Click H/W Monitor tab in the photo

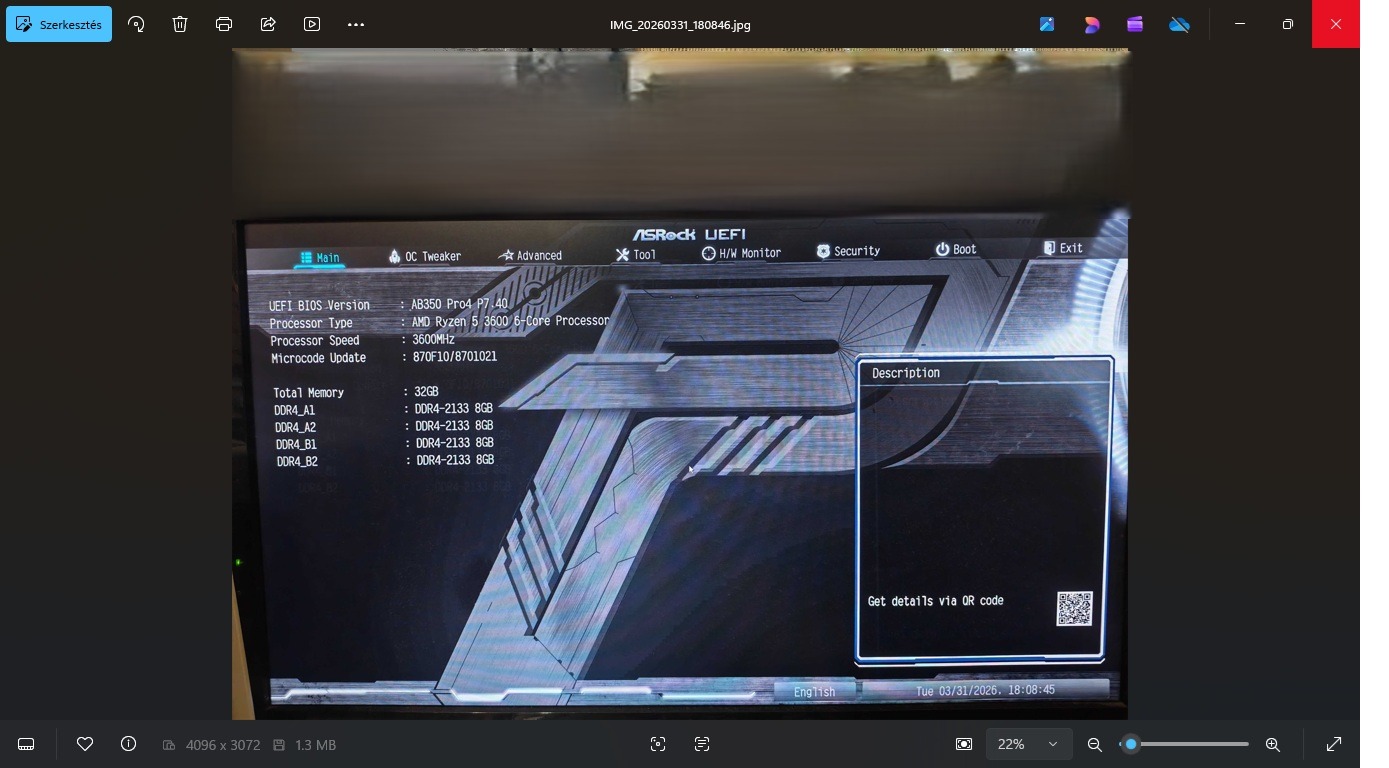click(741, 253)
